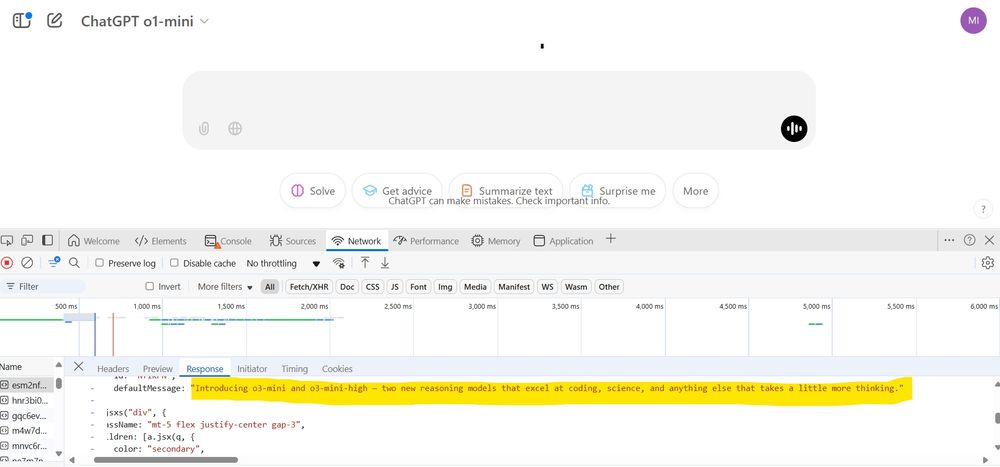Image resolution: width=1000 pixels, height=467 pixels.
Task: Filter requests by Other type
Action: [609, 286]
